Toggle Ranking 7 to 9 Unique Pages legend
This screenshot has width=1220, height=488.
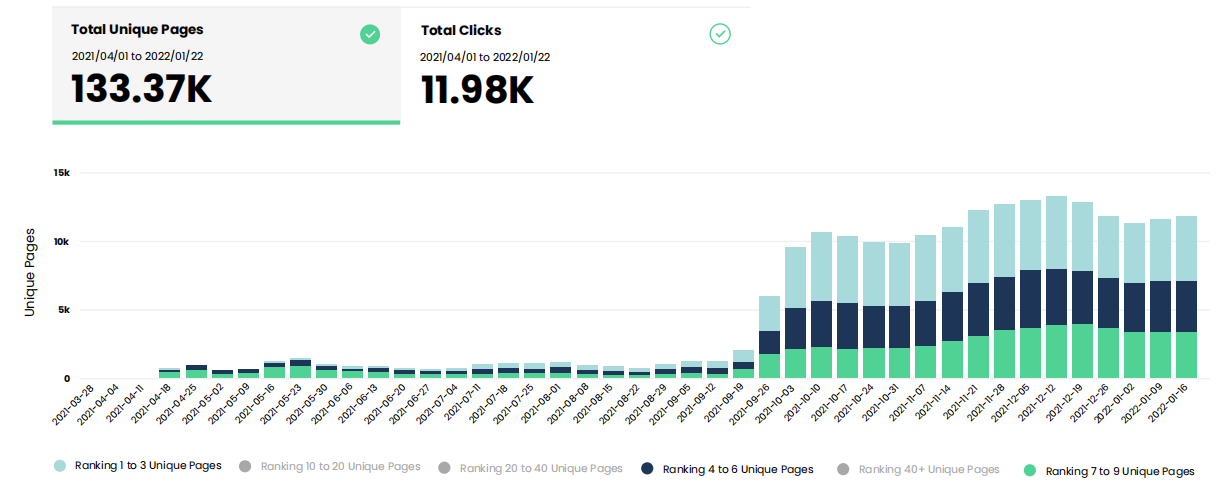[1109, 470]
